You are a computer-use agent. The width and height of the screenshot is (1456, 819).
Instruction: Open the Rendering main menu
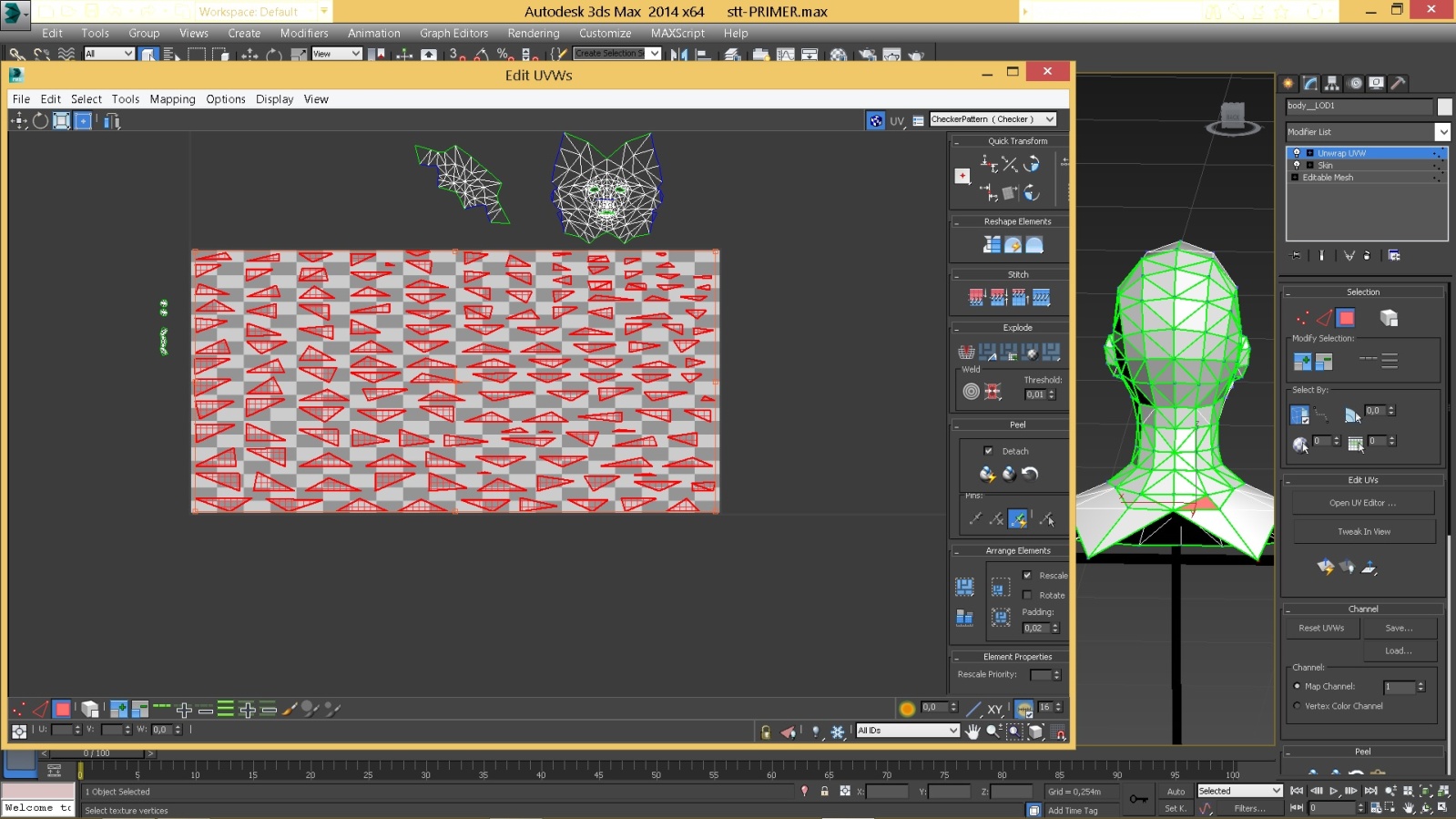pos(534,33)
